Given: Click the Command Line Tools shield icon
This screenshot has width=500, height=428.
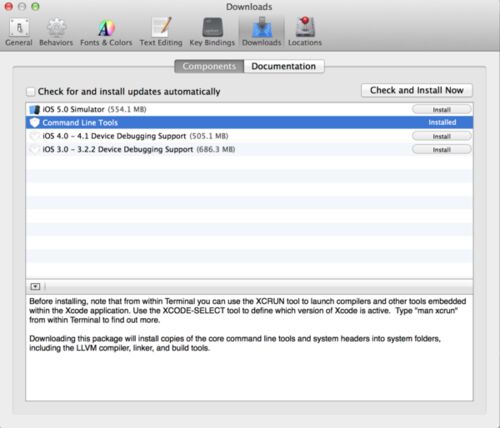Looking at the screenshot, I should pyautogui.click(x=35, y=123).
